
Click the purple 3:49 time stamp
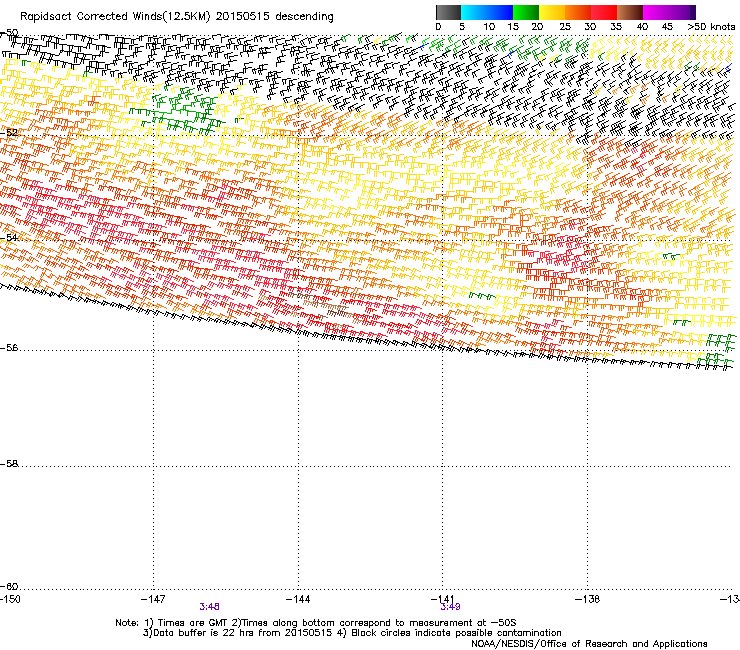coord(450,607)
